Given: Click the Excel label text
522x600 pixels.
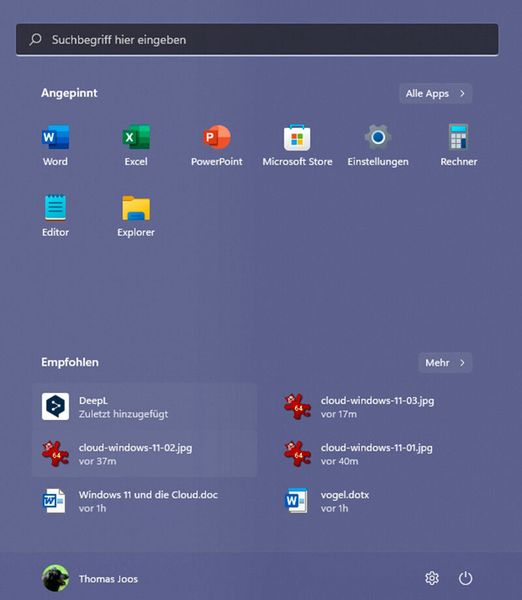Looking at the screenshot, I should tap(136, 161).
